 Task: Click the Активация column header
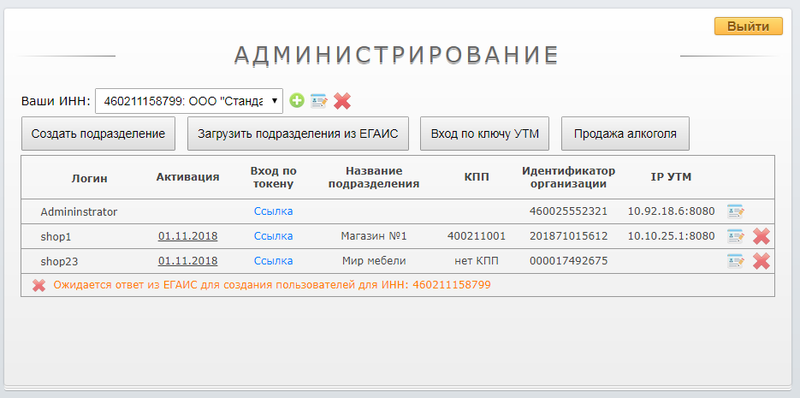[x=188, y=177]
